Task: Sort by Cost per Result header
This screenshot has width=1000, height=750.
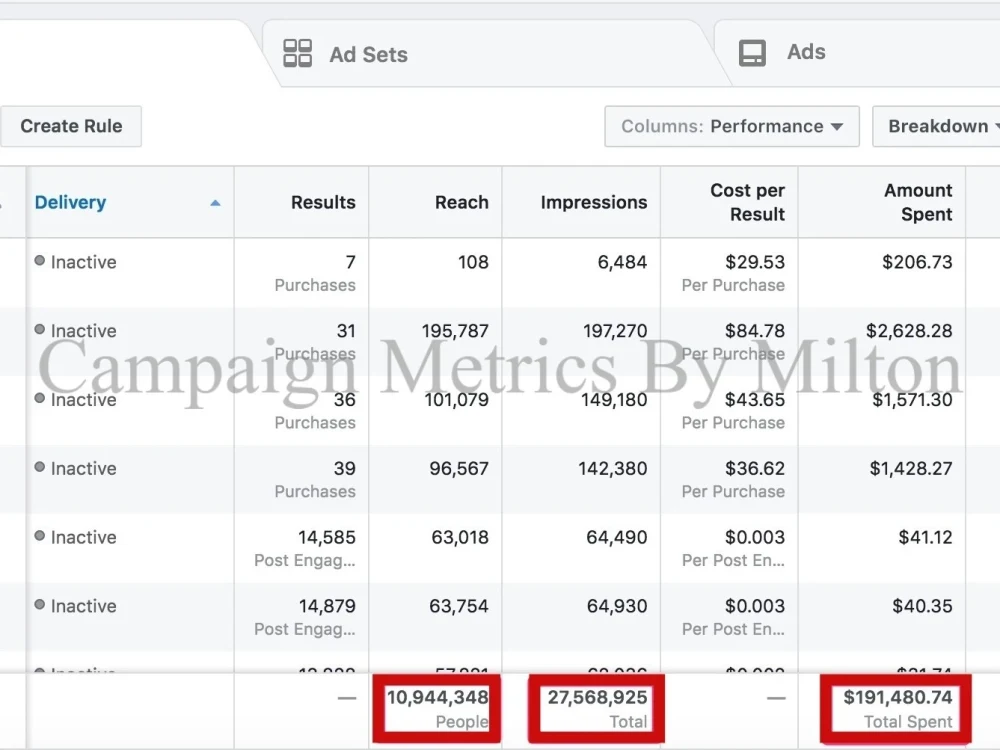Action: (x=747, y=202)
